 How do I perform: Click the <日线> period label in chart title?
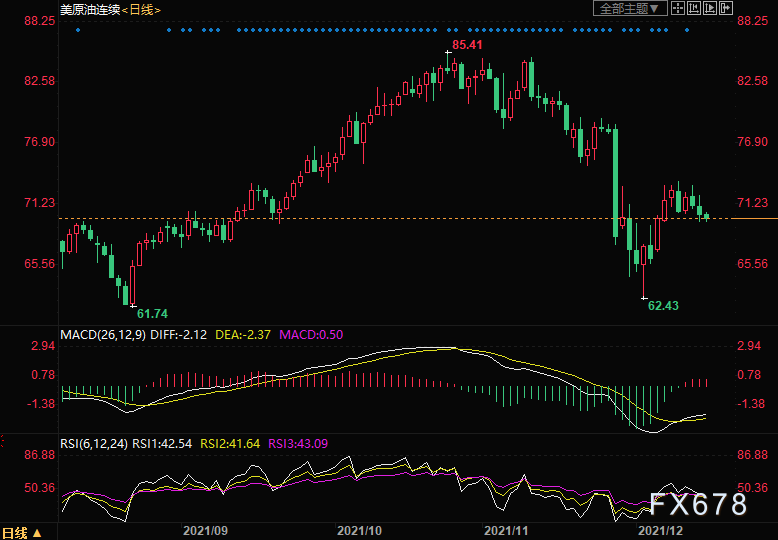(140, 9)
